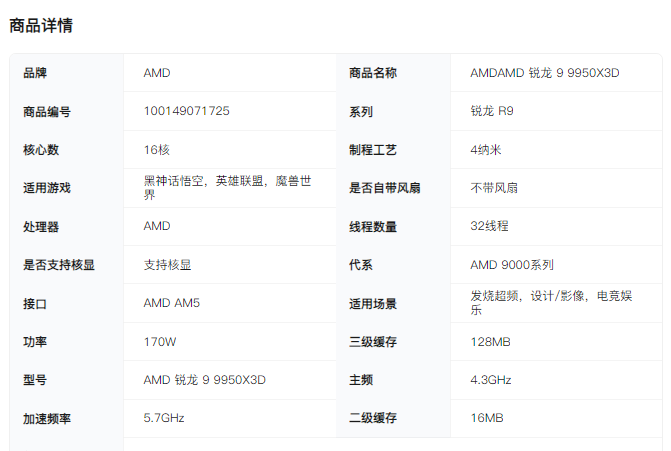The width and height of the screenshot is (671, 451).
Task: Click the 商品详情 heading
Action: (41, 26)
